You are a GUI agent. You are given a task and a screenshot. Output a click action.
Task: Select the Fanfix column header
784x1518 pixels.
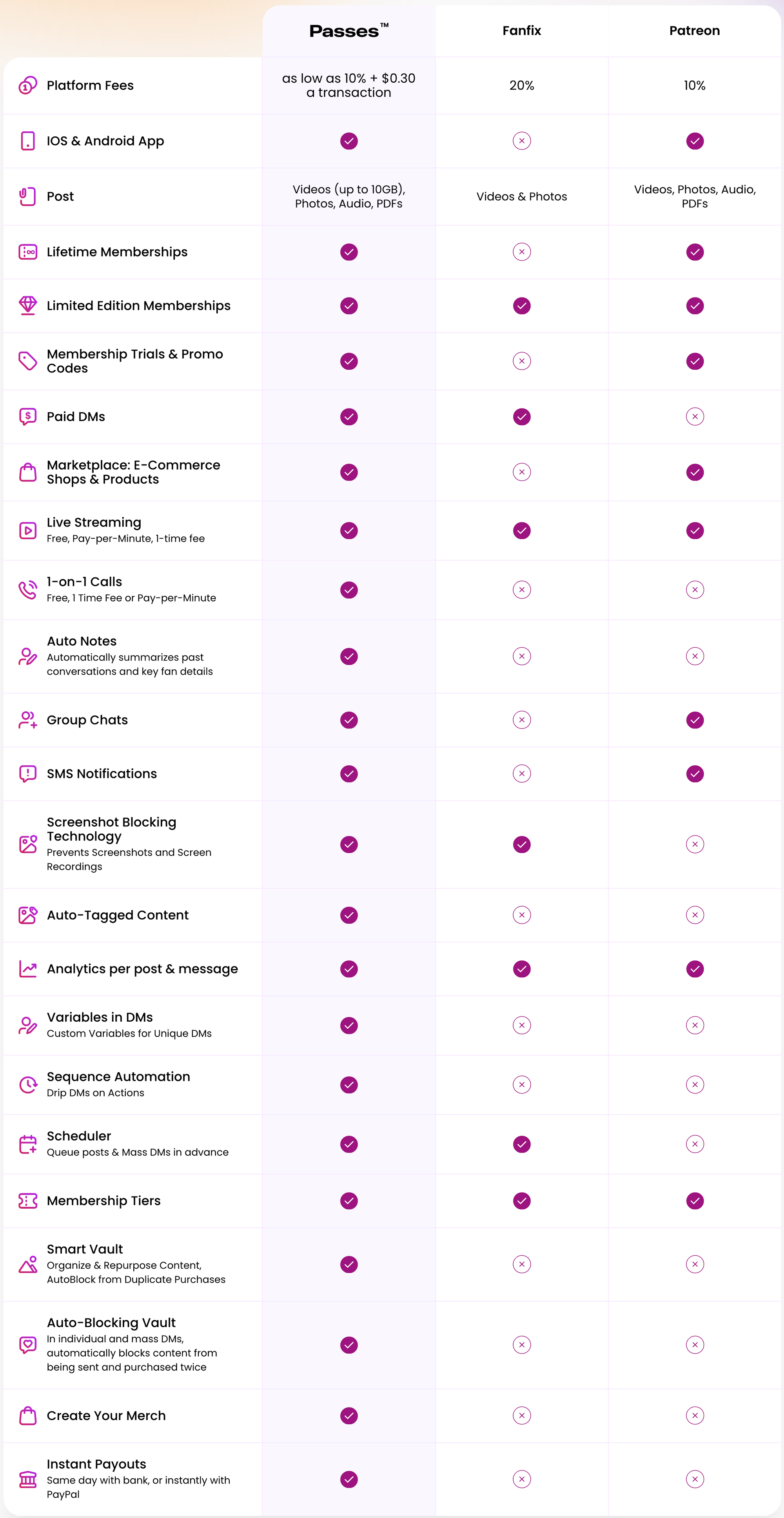coord(522,31)
